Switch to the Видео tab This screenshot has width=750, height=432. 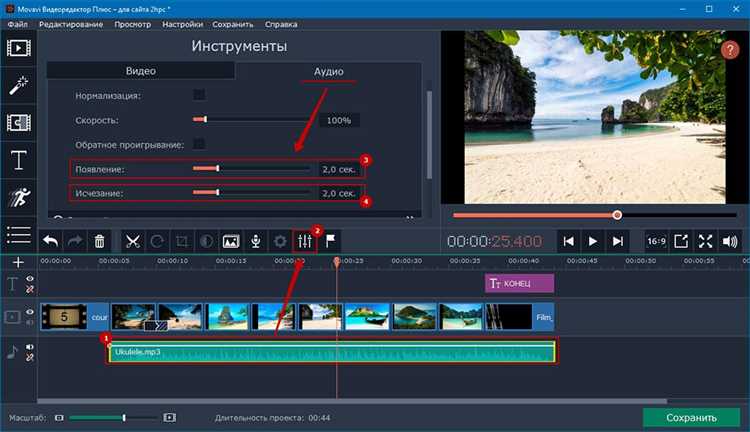click(x=141, y=71)
